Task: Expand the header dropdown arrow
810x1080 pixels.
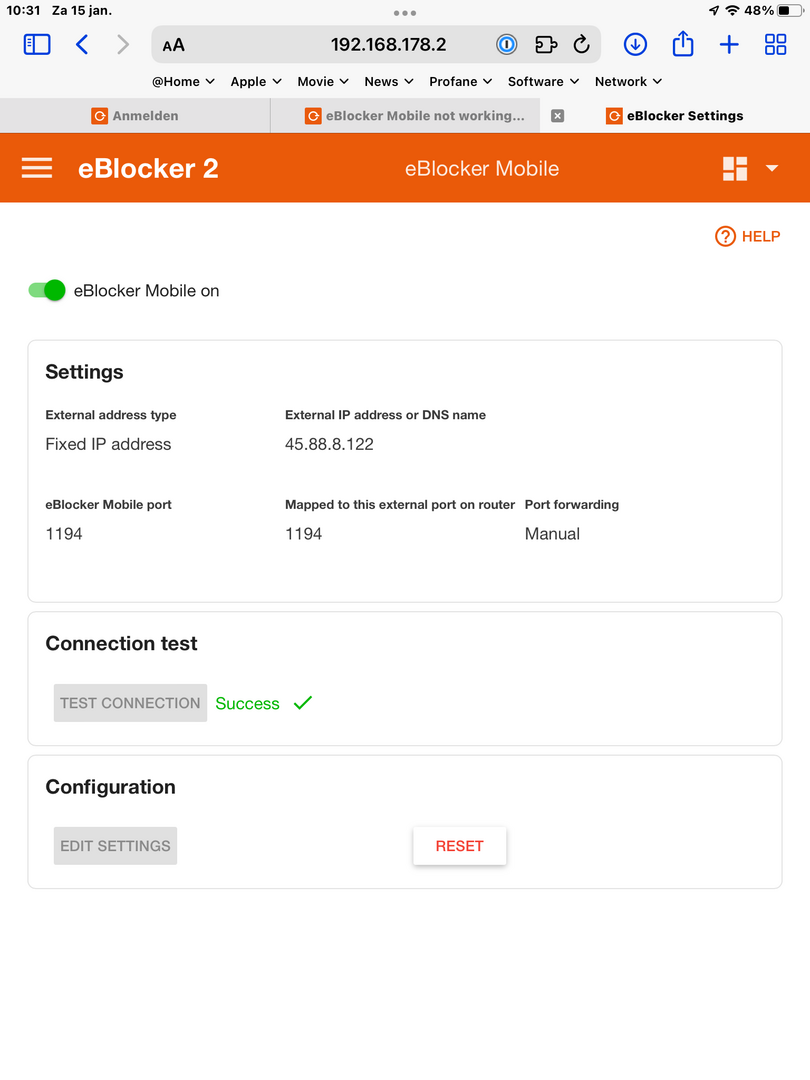Action: tap(772, 168)
